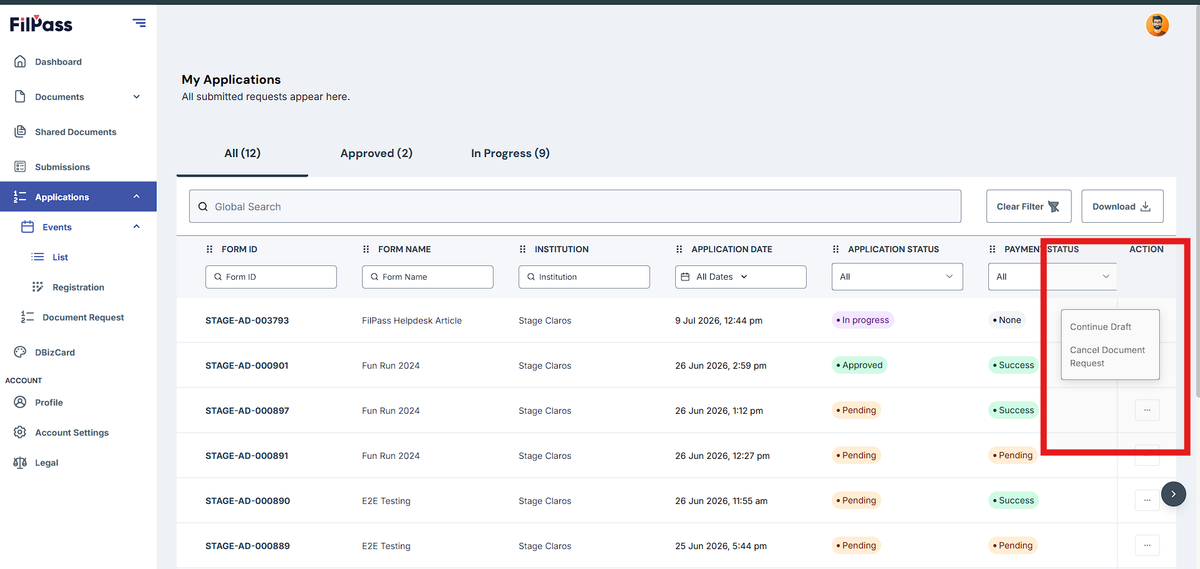The height and width of the screenshot is (569, 1200).
Task: Focus the Institution filter field
Action: (584, 277)
